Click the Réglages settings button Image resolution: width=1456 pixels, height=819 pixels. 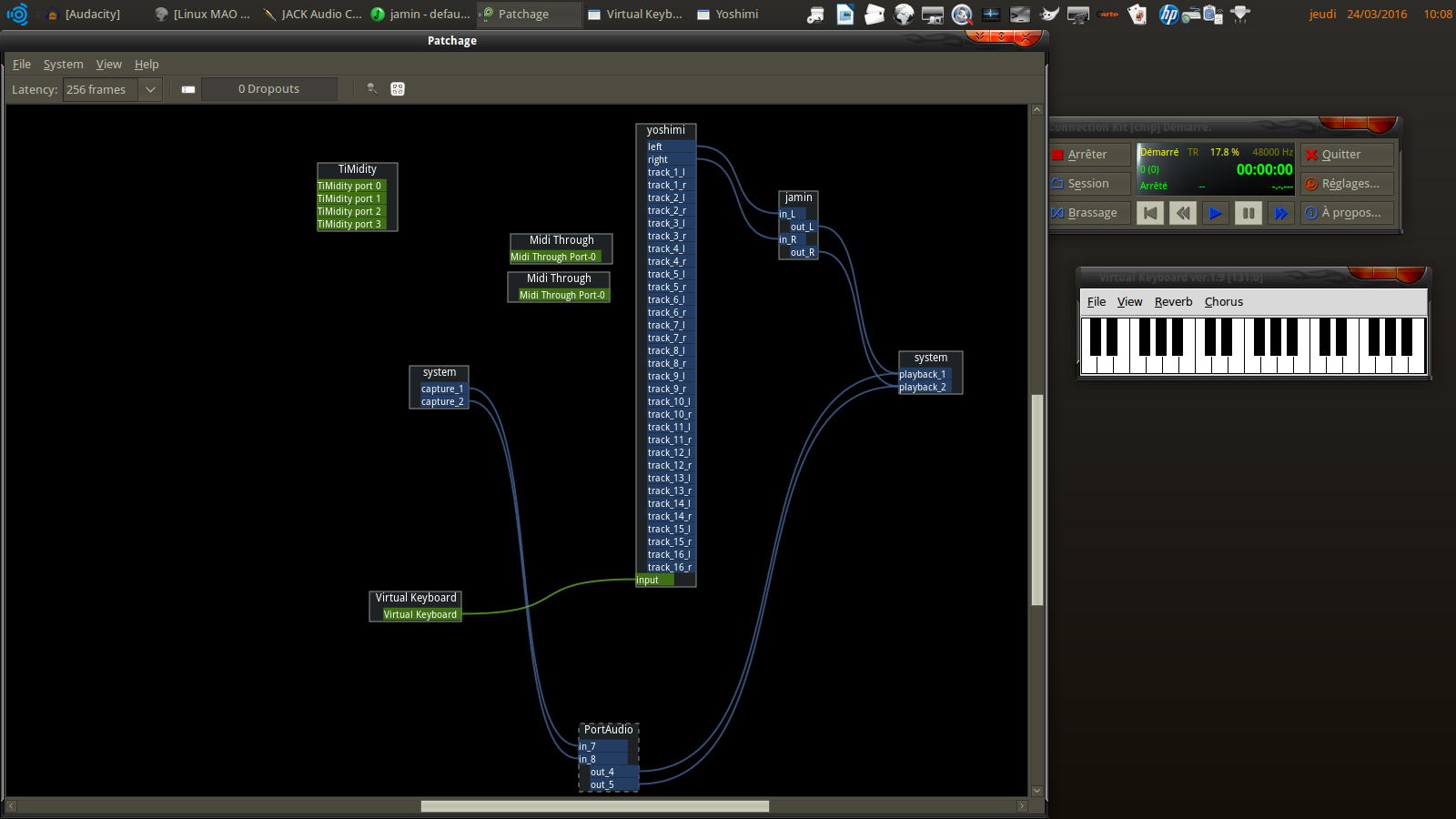pos(1348,184)
